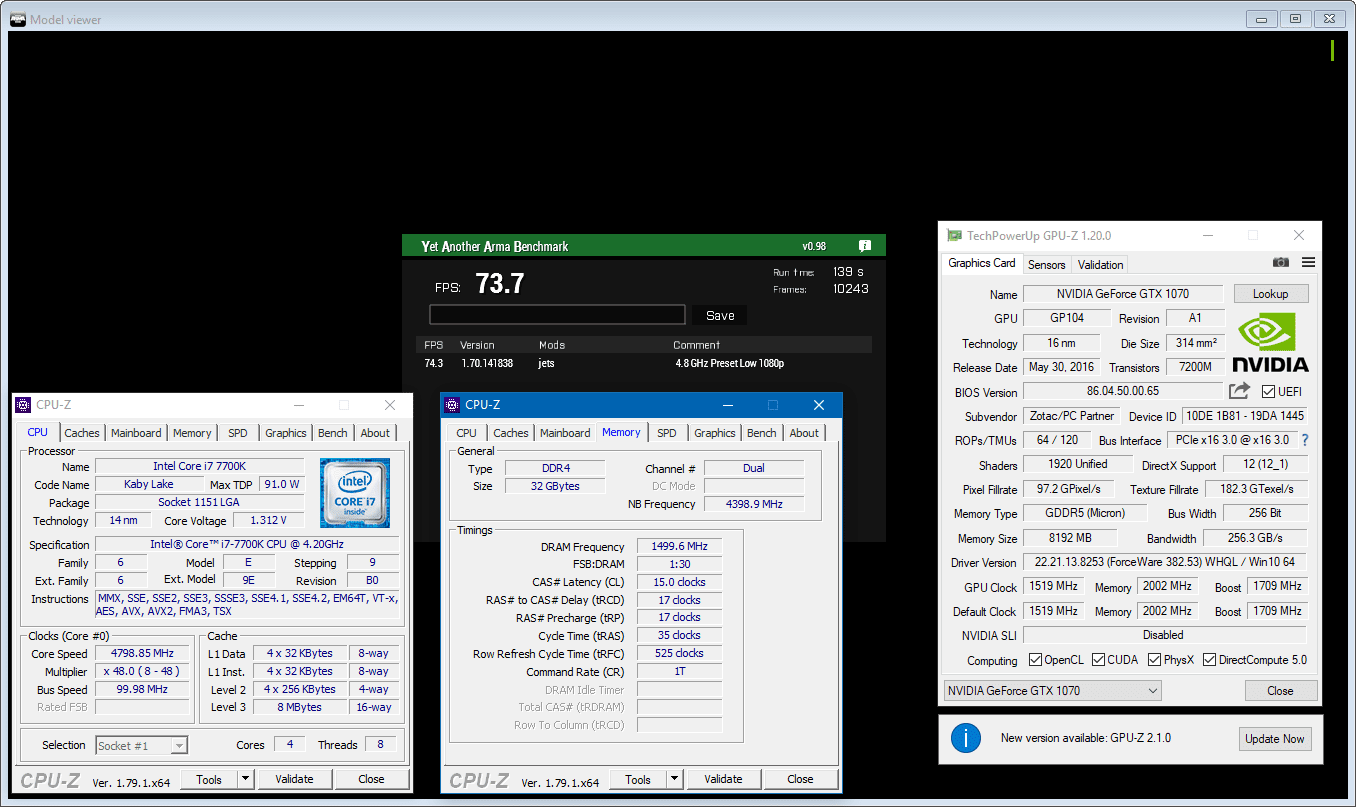Screen dimensions: 1356x807
Task: Click the Memory CPU-Z window title icon
Action: [452, 405]
